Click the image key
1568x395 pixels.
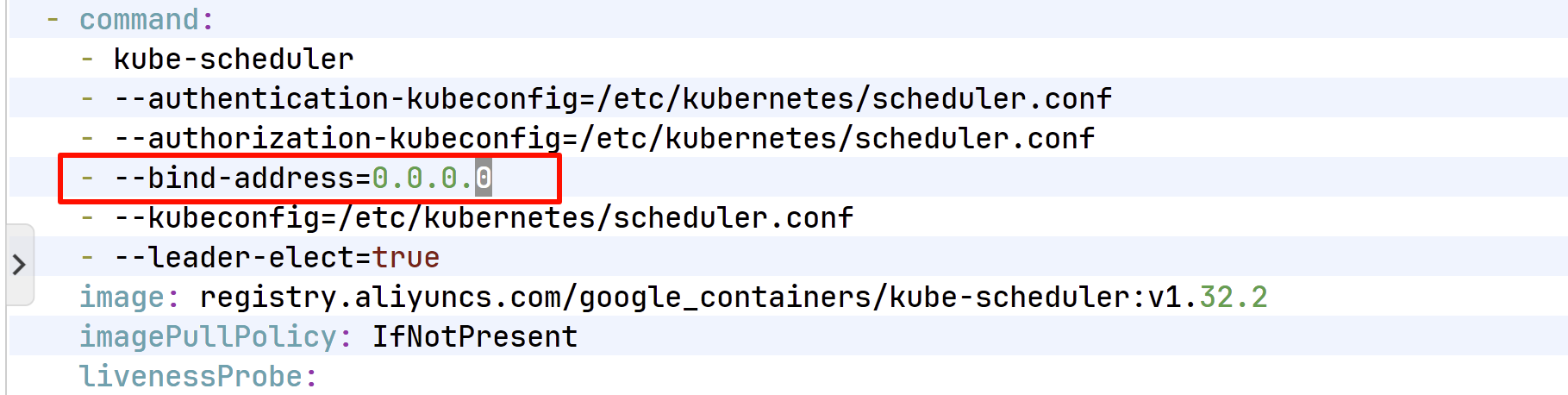(x=122, y=298)
